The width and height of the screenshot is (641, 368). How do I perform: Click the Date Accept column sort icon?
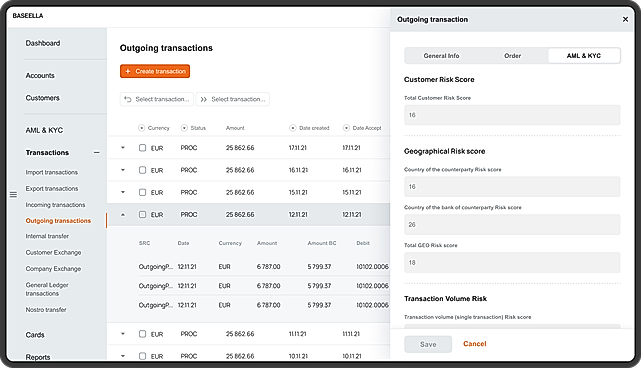pos(346,128)
